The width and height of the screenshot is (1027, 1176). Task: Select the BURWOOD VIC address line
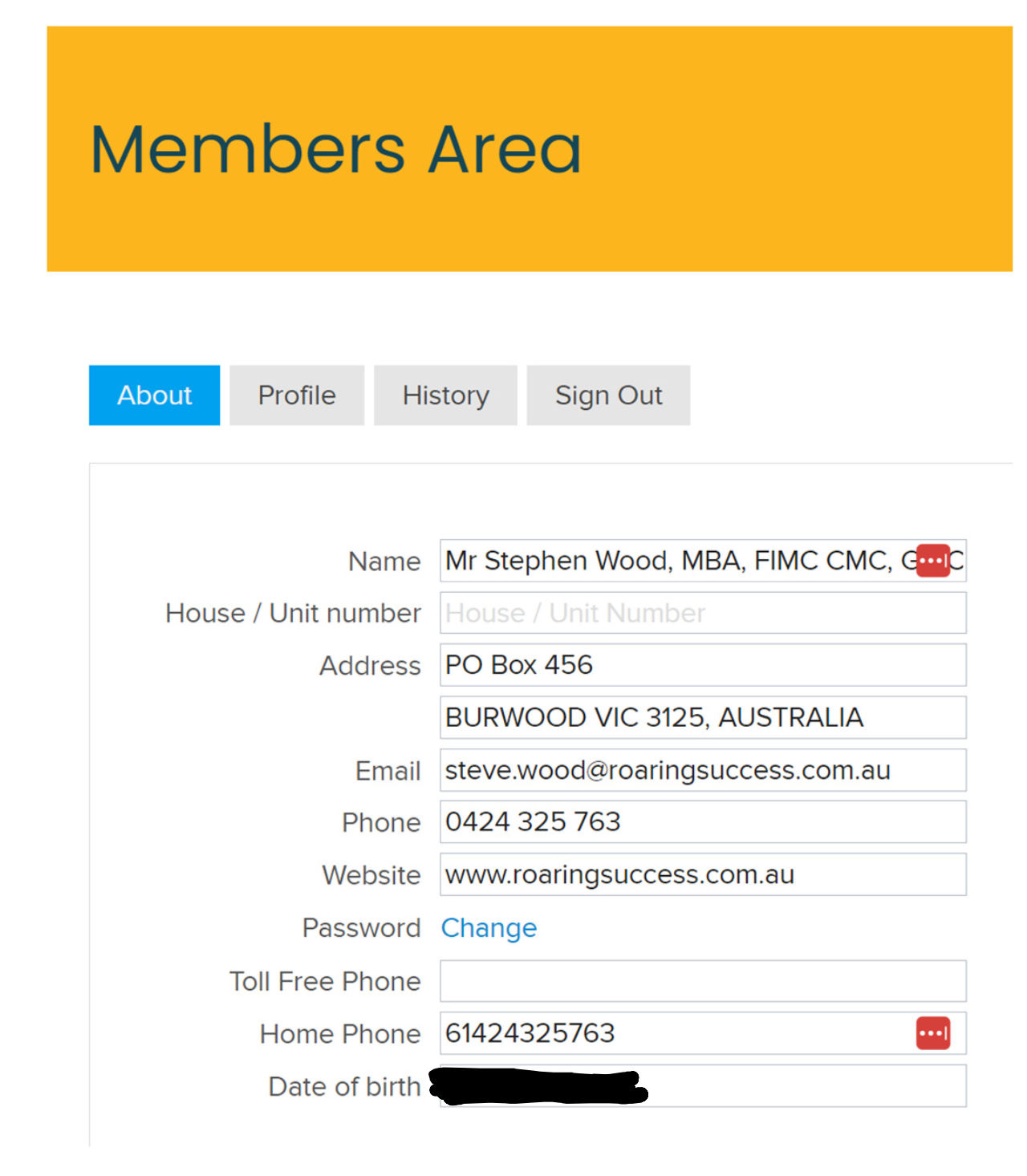point(702,717)
